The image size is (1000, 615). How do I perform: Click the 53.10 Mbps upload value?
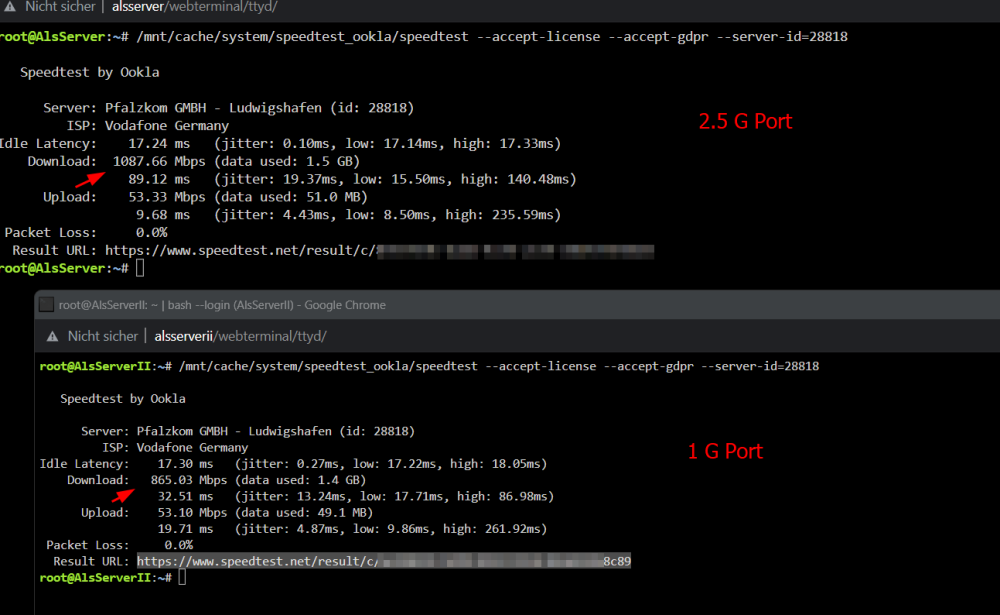[x=192, y=512]
